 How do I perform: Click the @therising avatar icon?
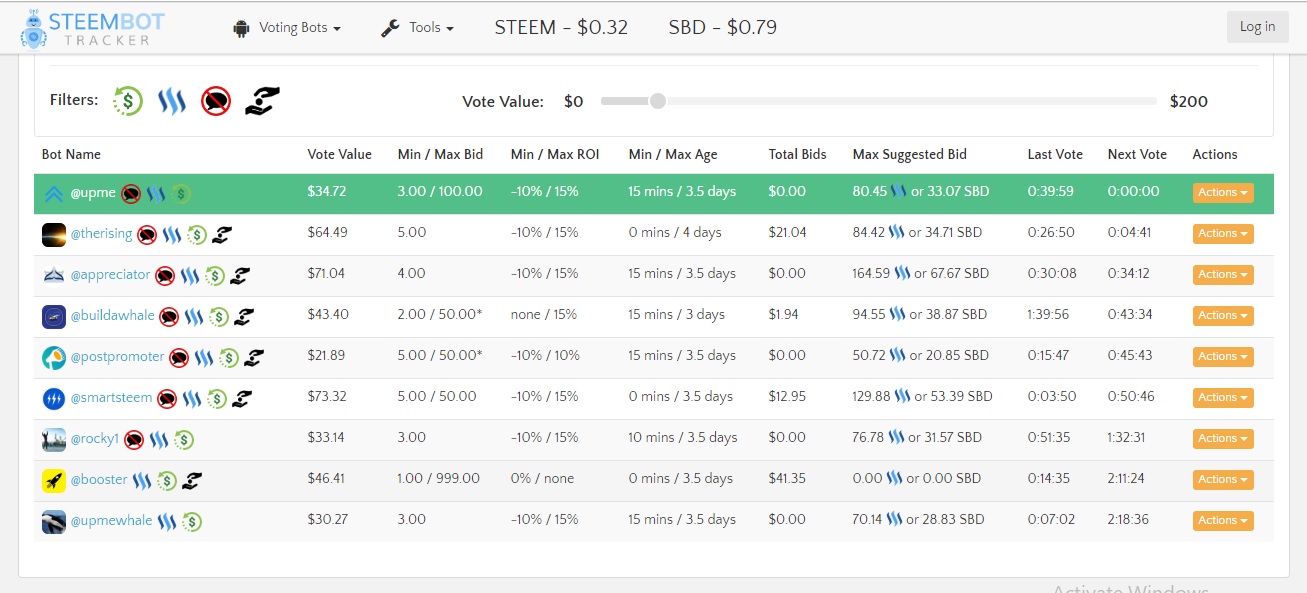[54, 234]
